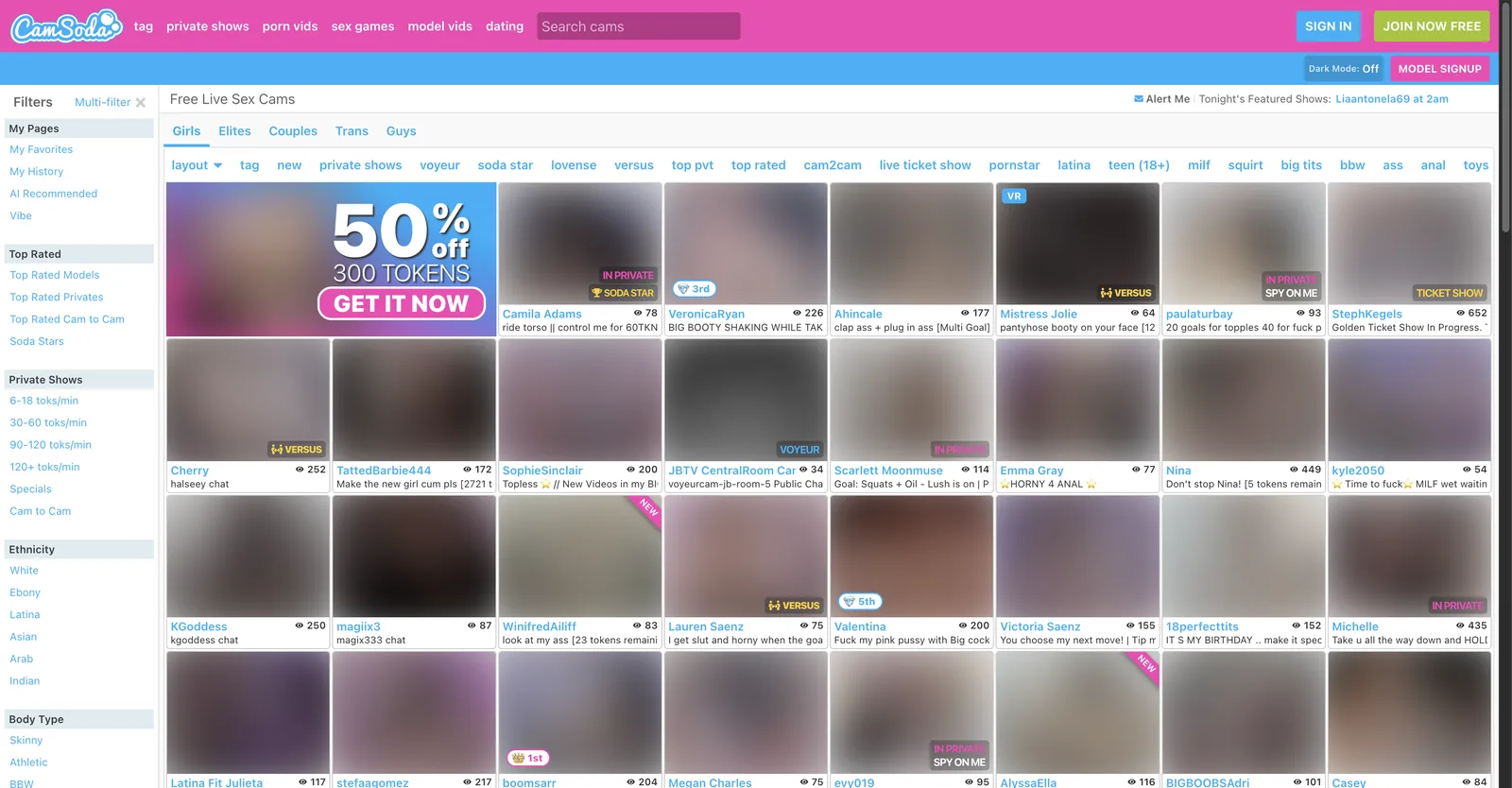Switch to the Guys tab

tap(401, 131)
